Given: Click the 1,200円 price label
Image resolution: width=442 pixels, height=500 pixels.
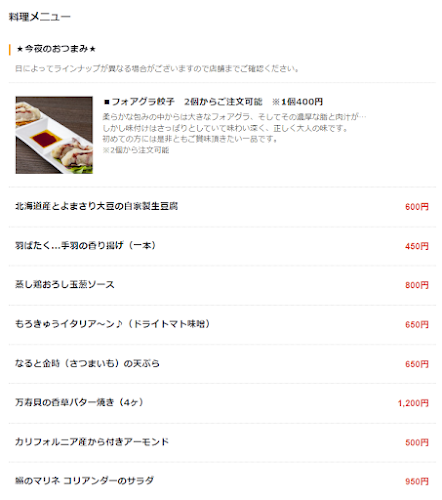Looking at the screenshot, I should coord(413,403).
